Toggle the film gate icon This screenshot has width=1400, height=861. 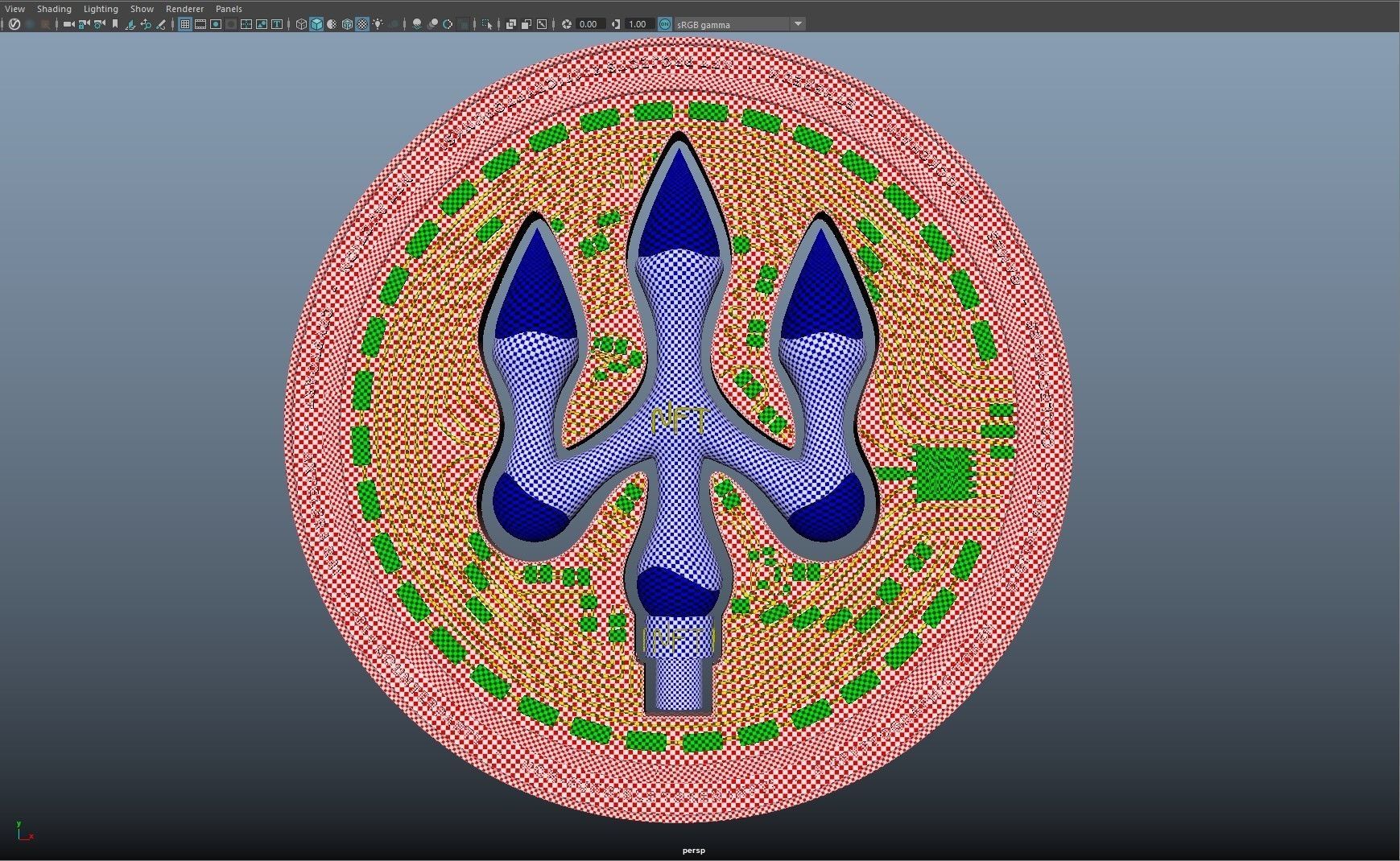(x=200, y=24)
